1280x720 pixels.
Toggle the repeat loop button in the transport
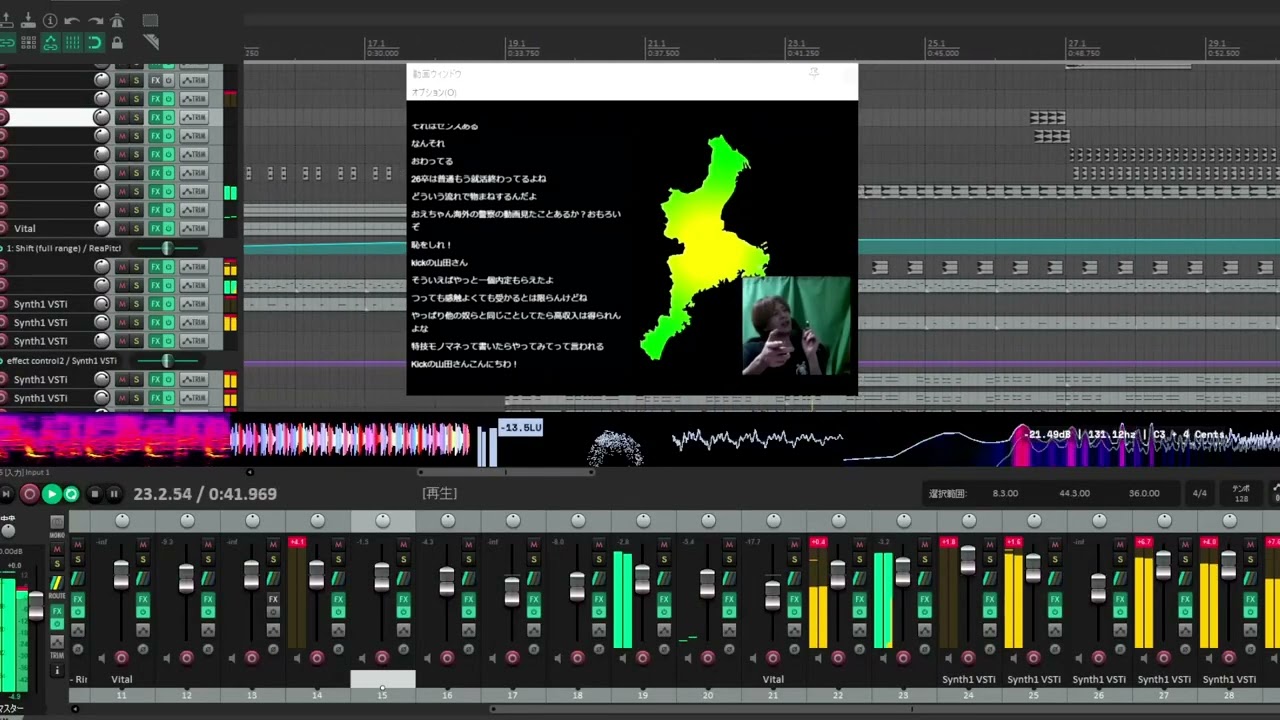[71, 494]
